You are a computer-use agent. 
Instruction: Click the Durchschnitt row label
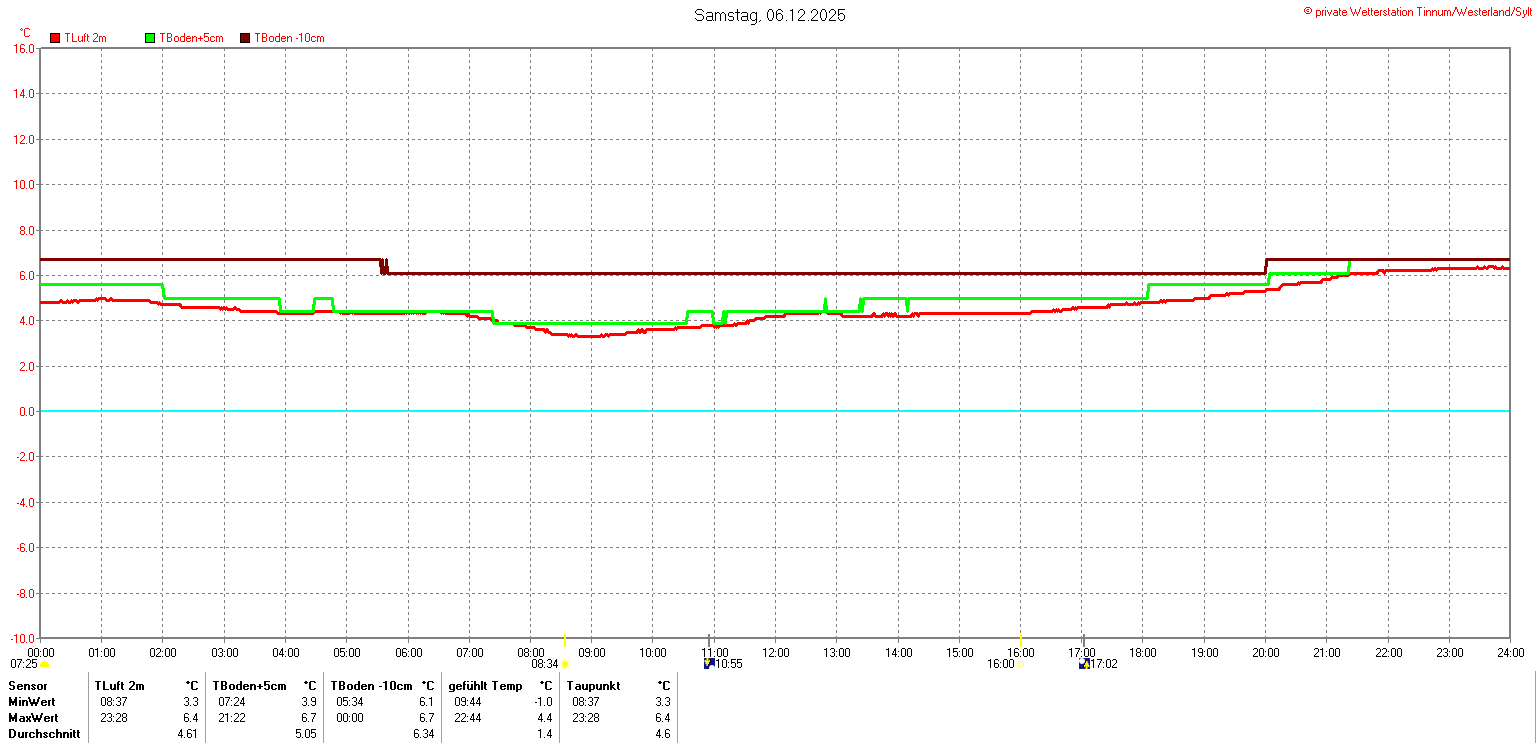click(44, 734)
